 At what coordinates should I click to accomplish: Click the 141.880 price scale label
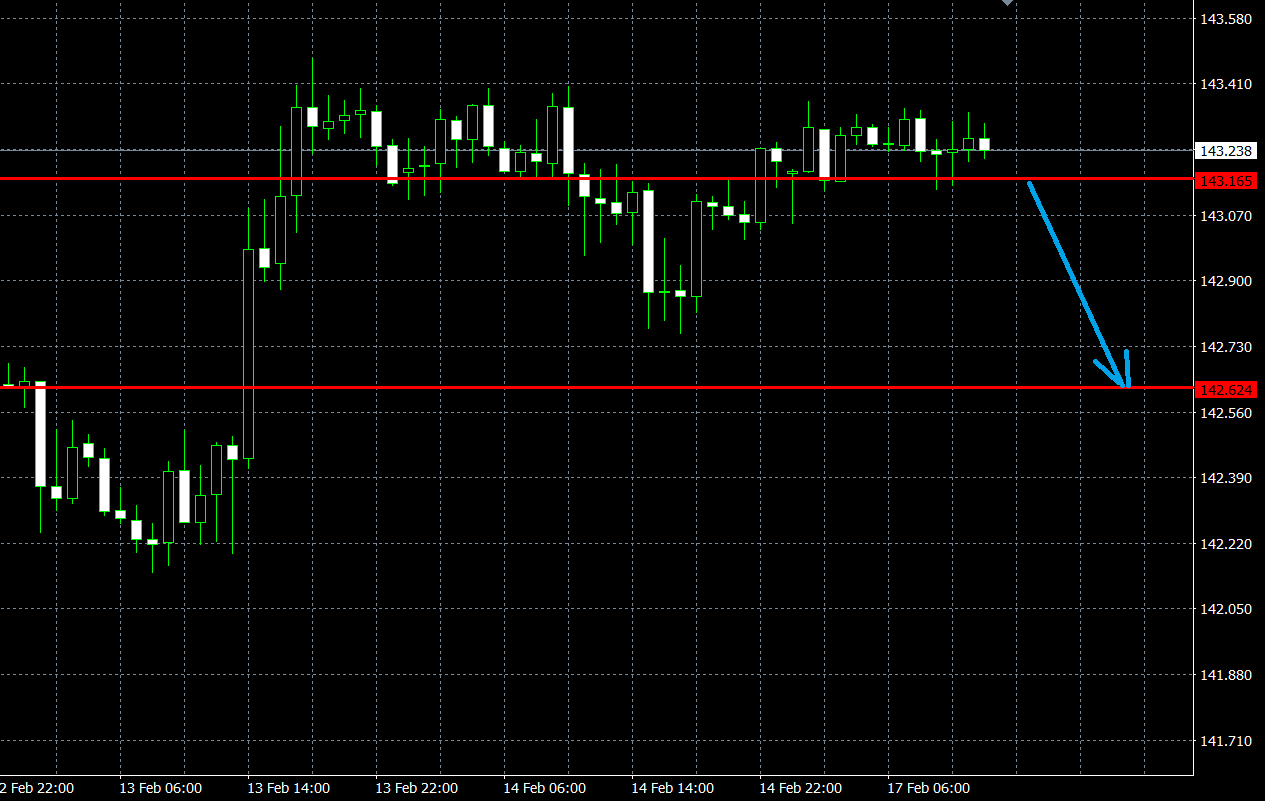[1226, 675]
